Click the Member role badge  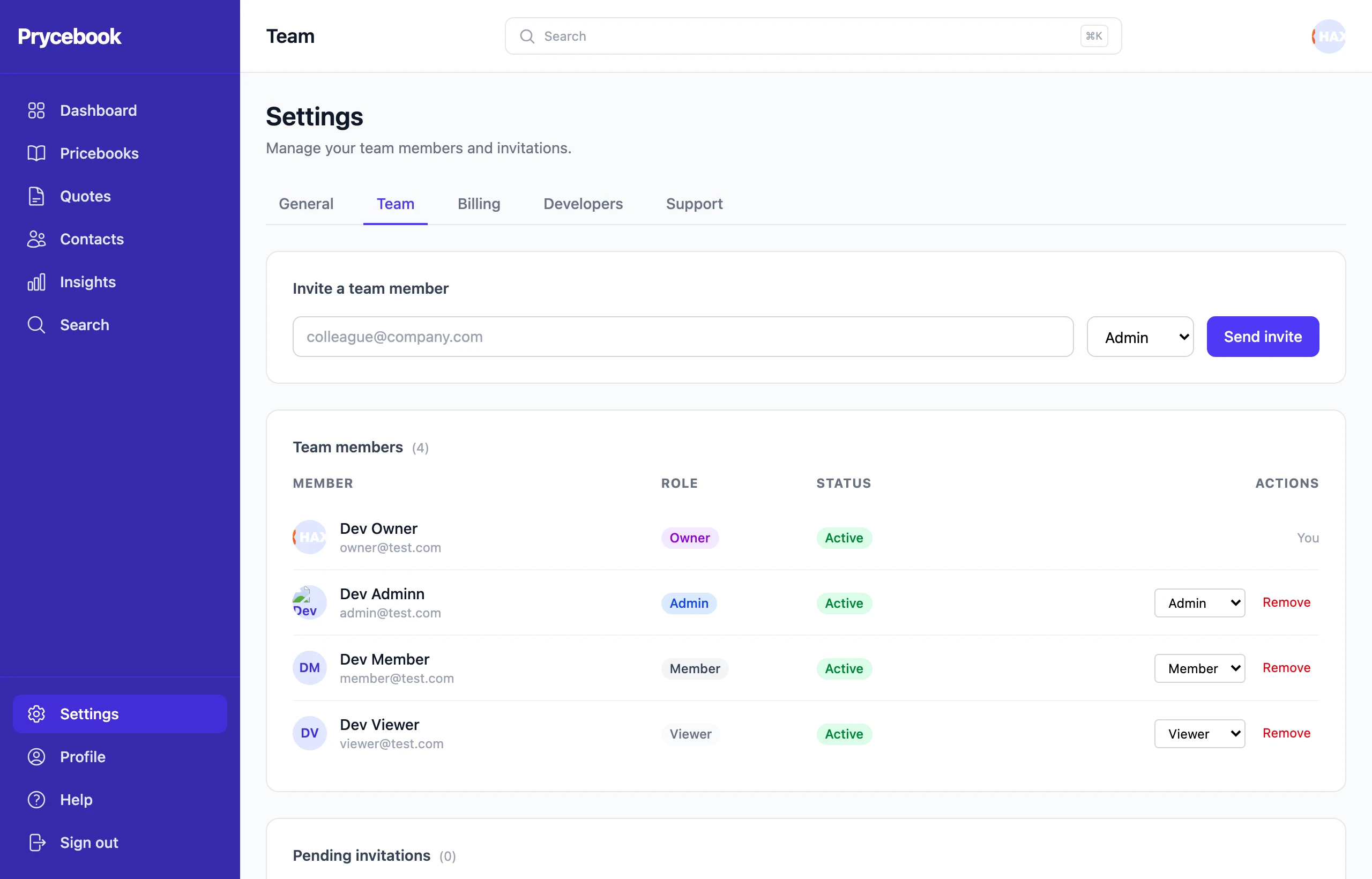tap(695, 668)
